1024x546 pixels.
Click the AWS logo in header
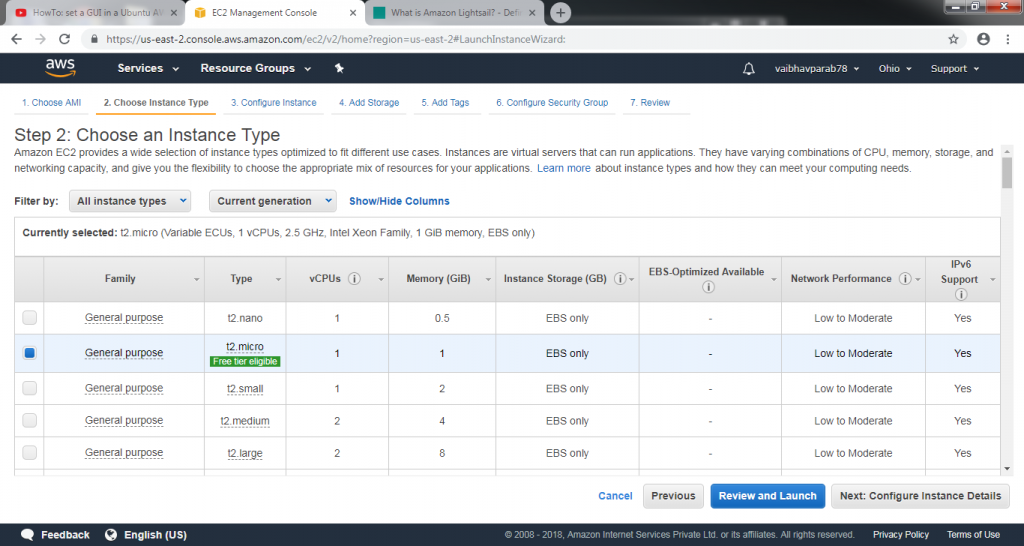60,68
